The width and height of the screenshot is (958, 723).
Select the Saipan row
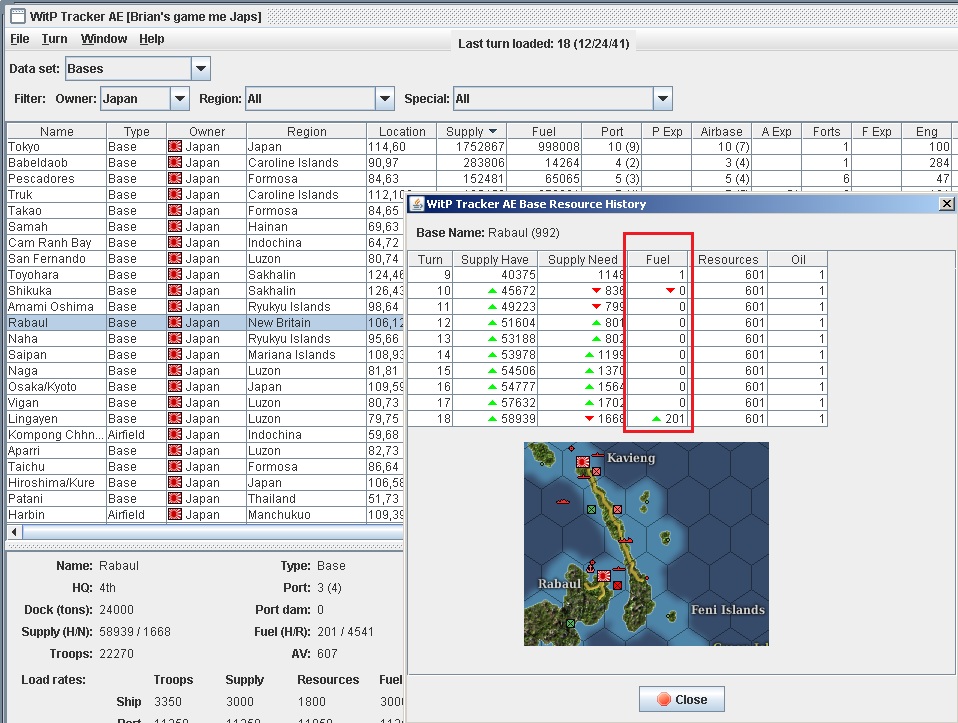tap(205, 354)
